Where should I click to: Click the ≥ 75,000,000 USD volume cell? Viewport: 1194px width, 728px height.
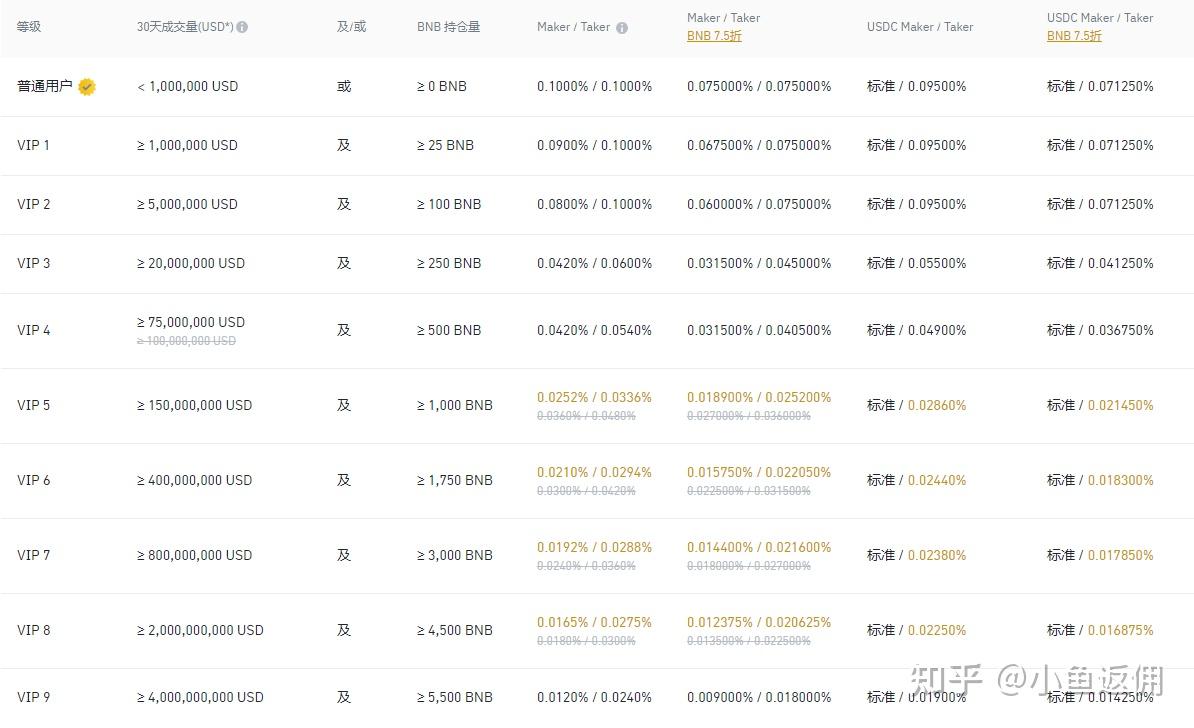click(x=191, y=322)
